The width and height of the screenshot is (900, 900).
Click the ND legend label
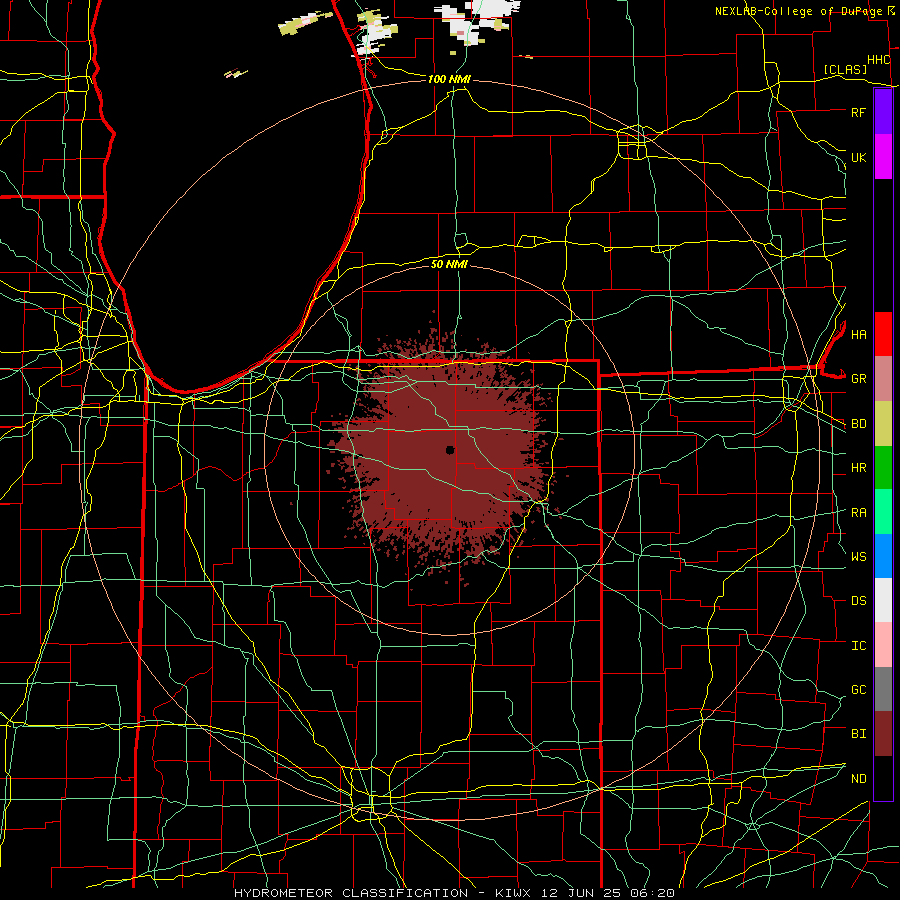[858, 779]
